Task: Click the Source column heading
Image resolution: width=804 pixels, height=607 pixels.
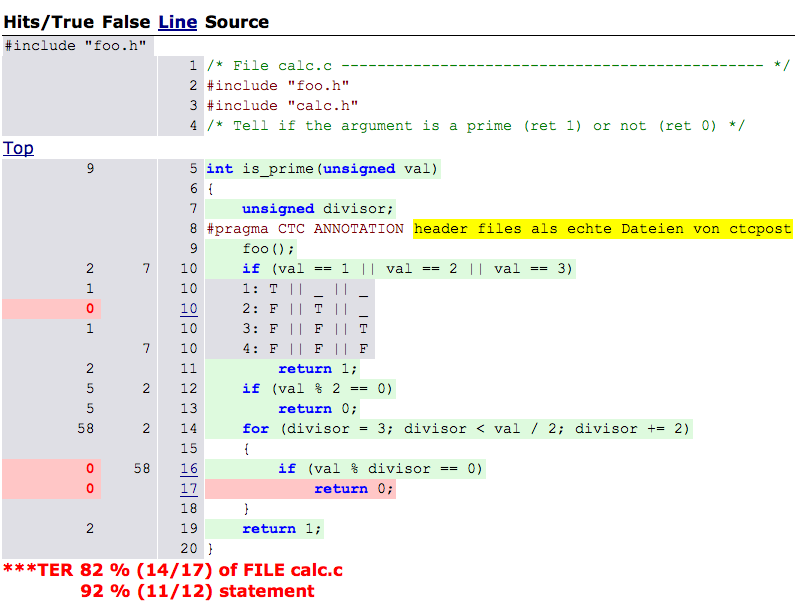Action: point(237,21)
